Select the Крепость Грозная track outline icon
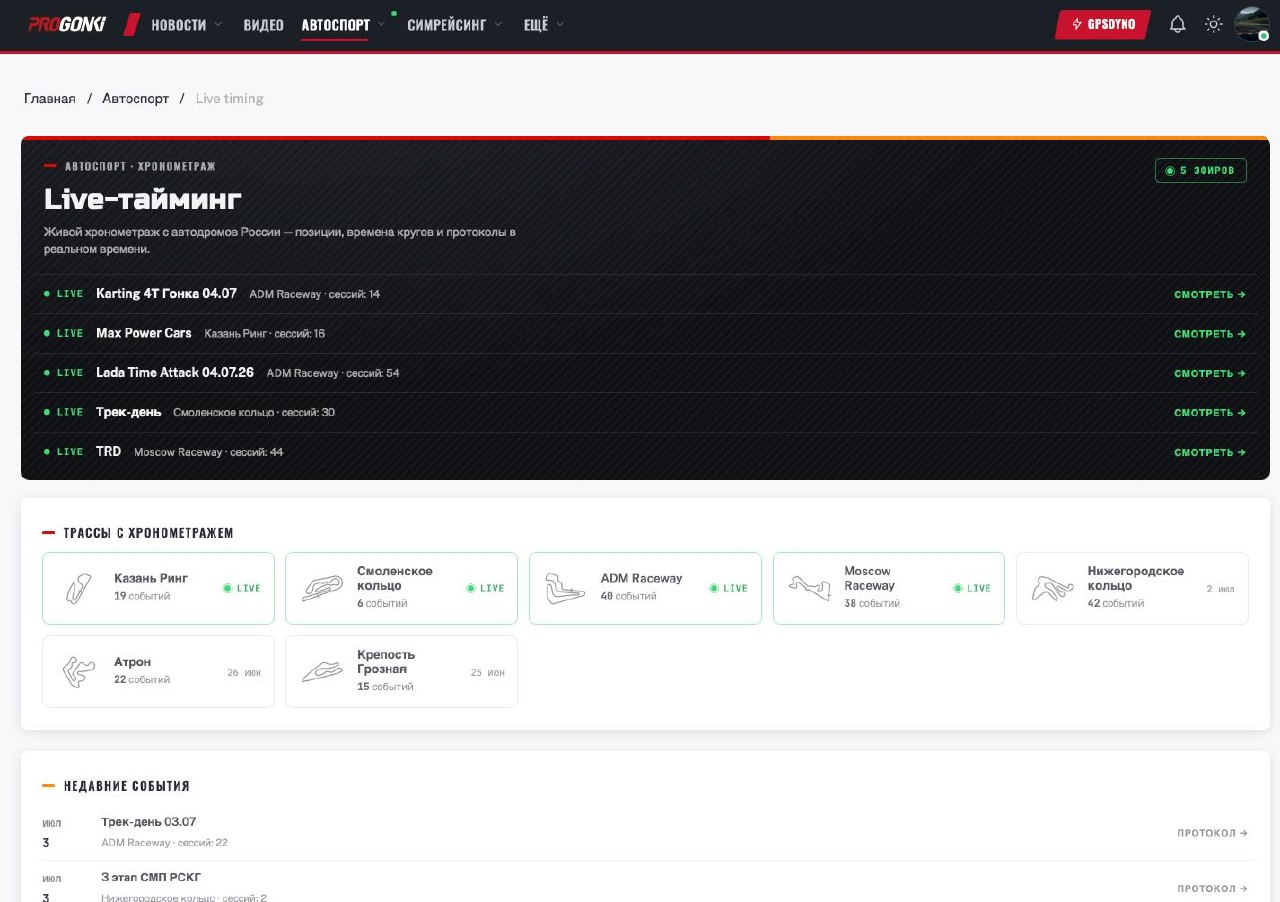The width and height of the screenshot is (1280, 902). (x=321, y=671)
